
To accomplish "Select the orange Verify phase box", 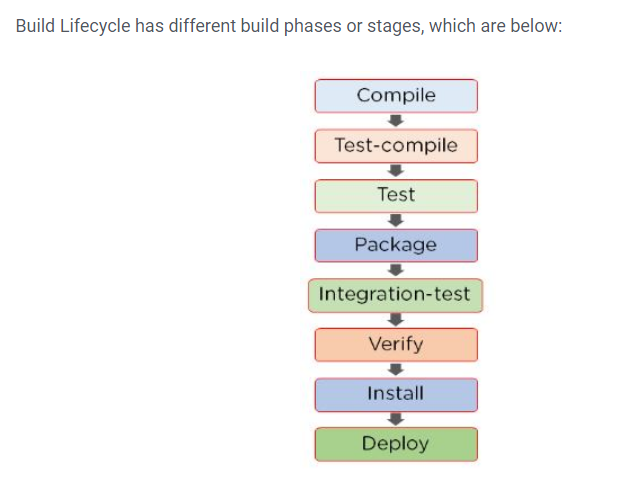I will point(396,345).
